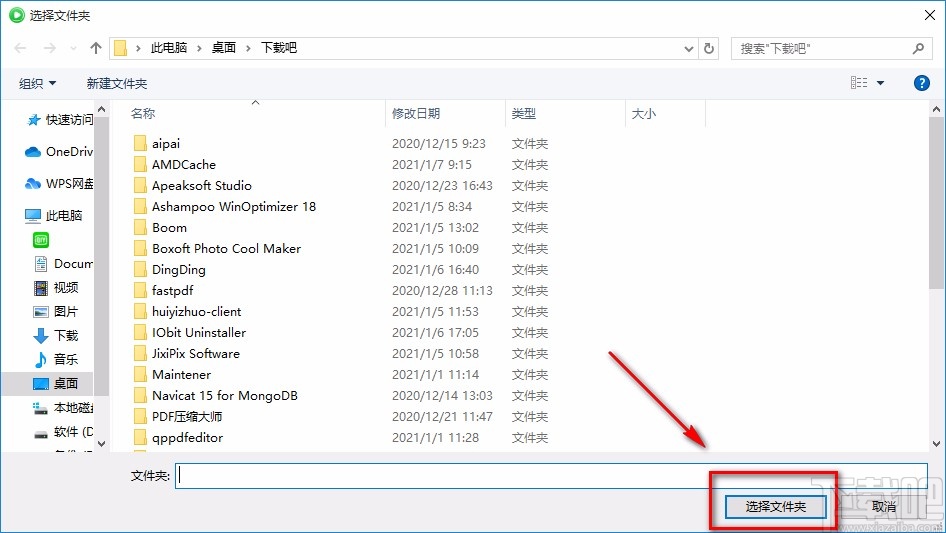Click the 文件夹 name input field
946x533 pixels.
(x=551, y=476)
